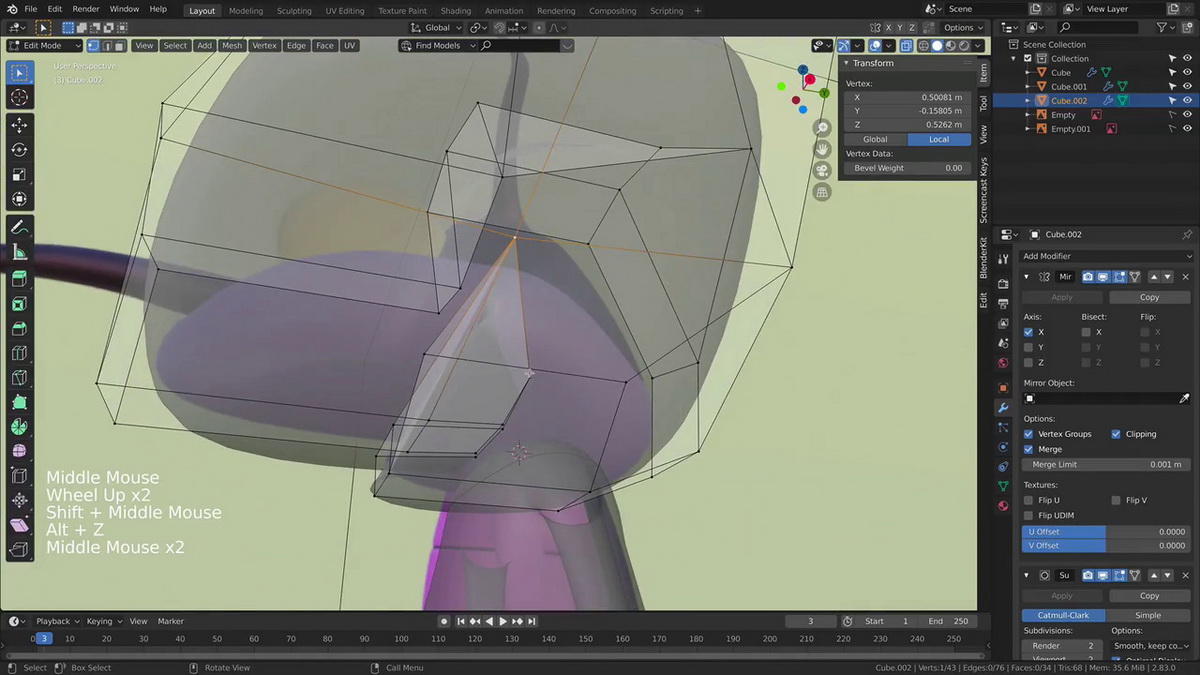Open the Edit Mode dropdown
The height and width of the screenshot is (675, 1200).
coord(45,45)
